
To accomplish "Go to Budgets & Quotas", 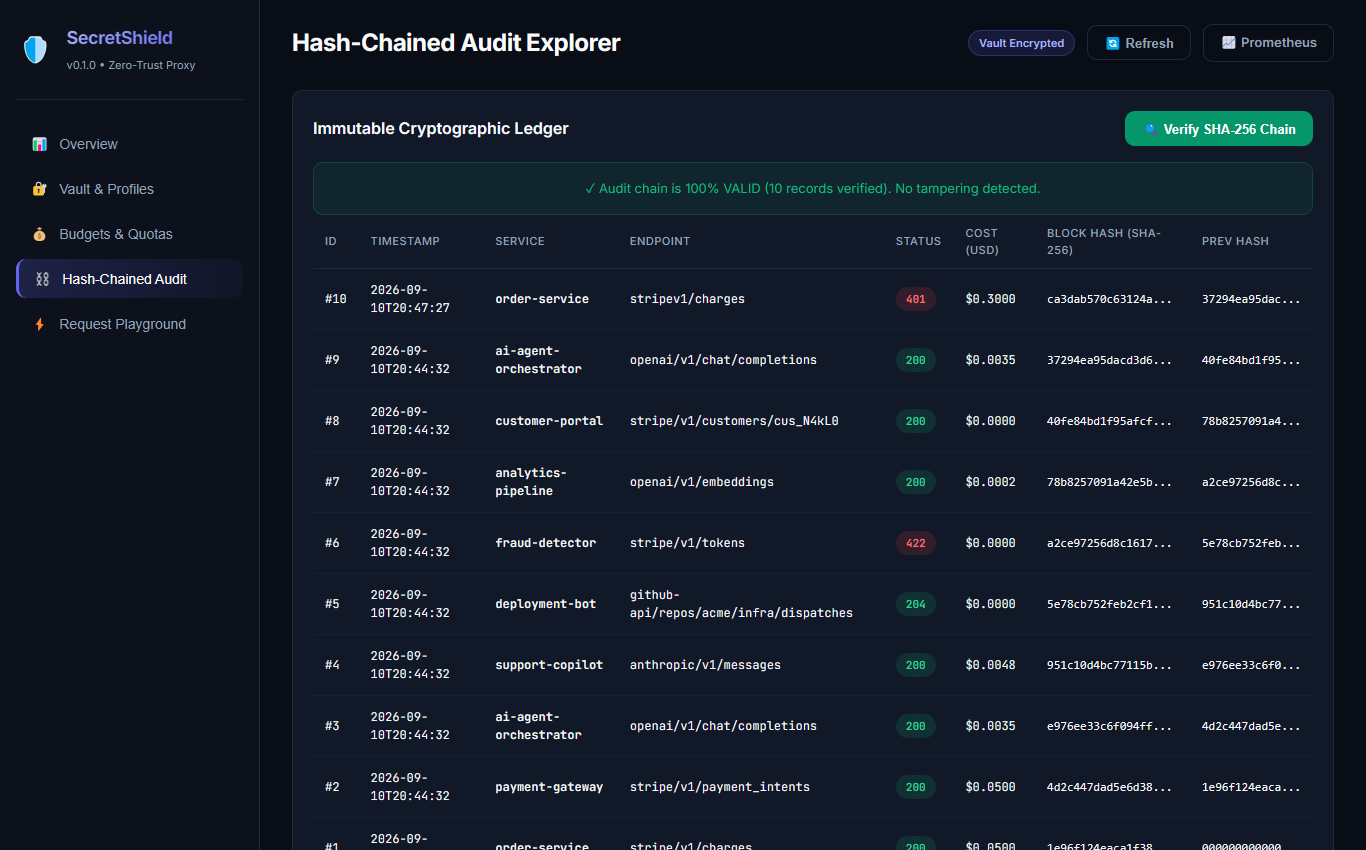I will 129,234.
